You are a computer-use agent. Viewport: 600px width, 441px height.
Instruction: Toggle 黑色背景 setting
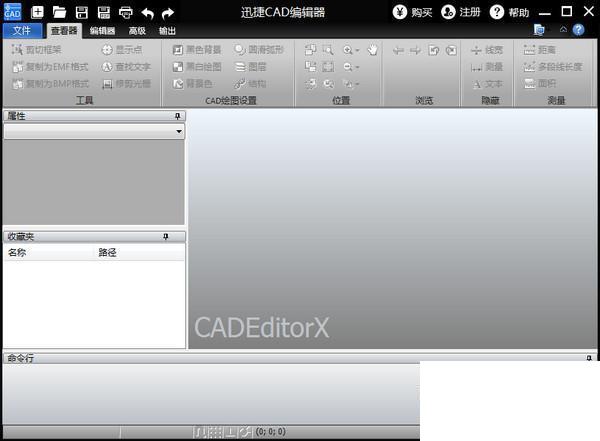(197, 50)
